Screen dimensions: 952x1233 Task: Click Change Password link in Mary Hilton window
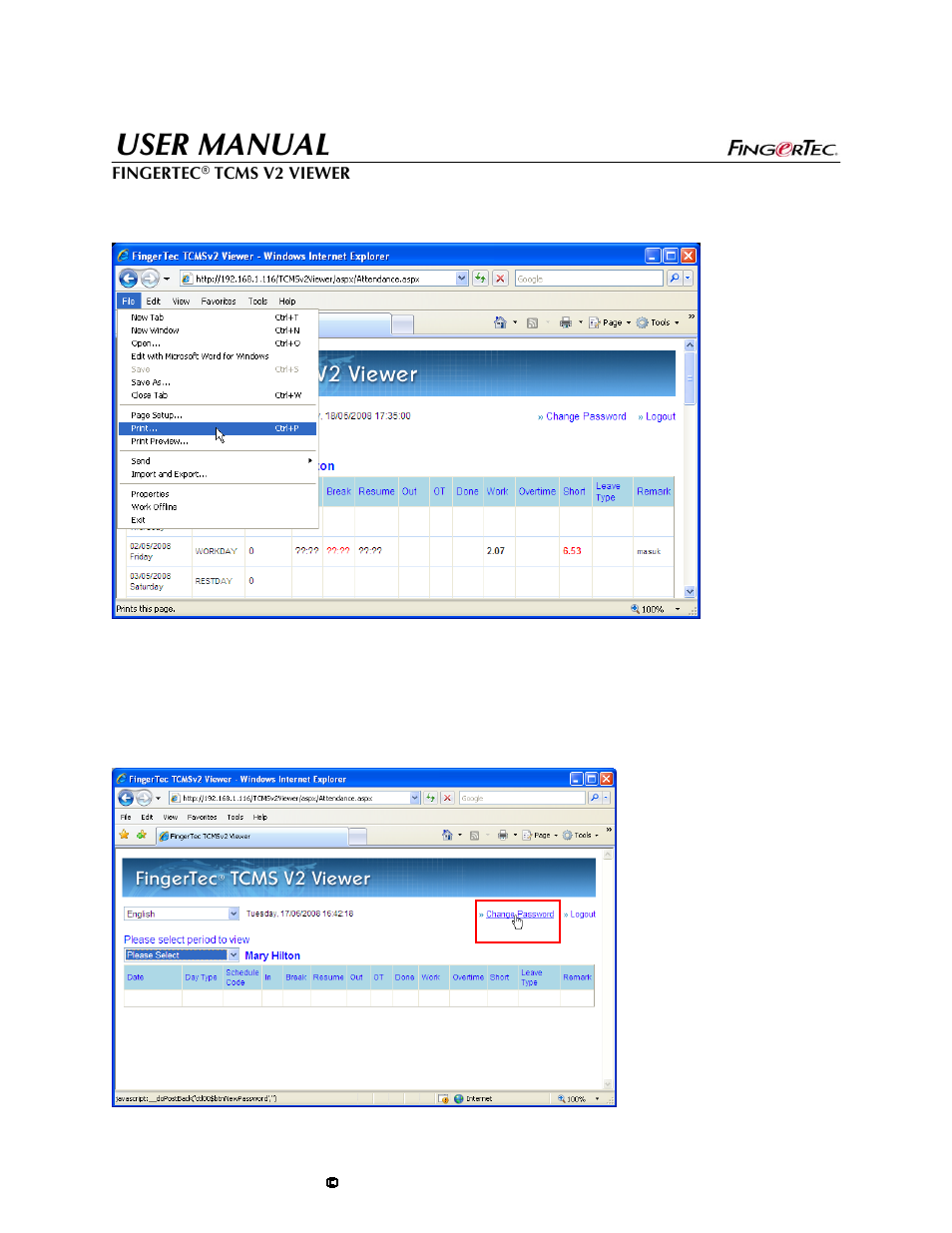point(520,914)
